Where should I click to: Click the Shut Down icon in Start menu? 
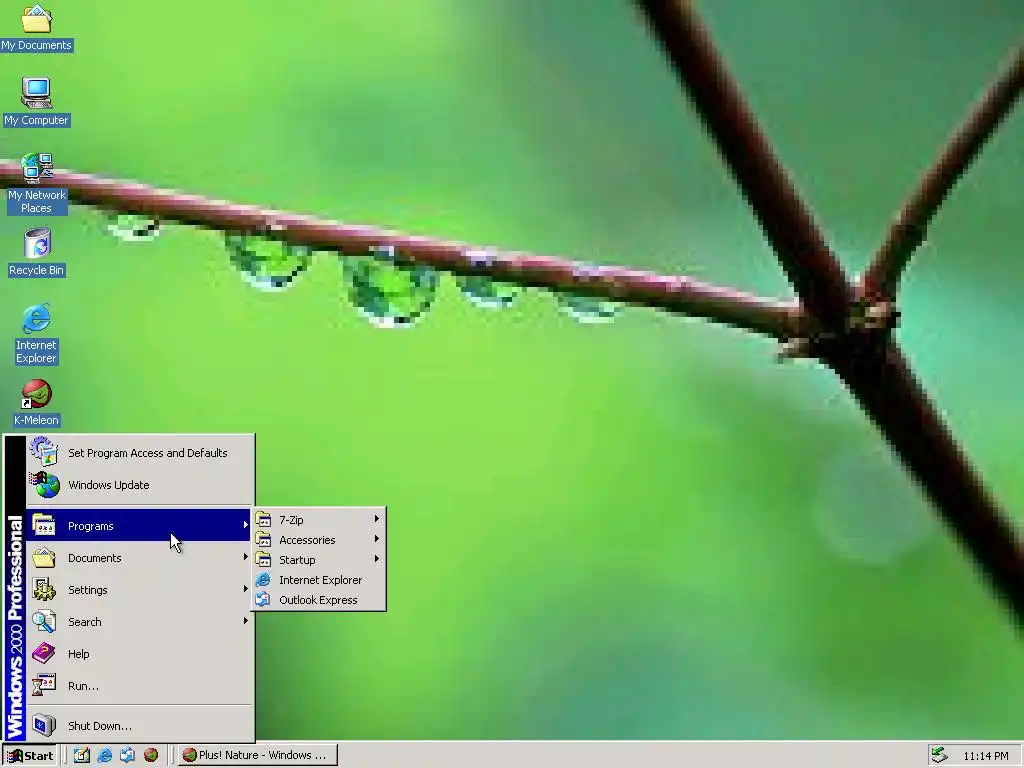(x=44, y=725)
